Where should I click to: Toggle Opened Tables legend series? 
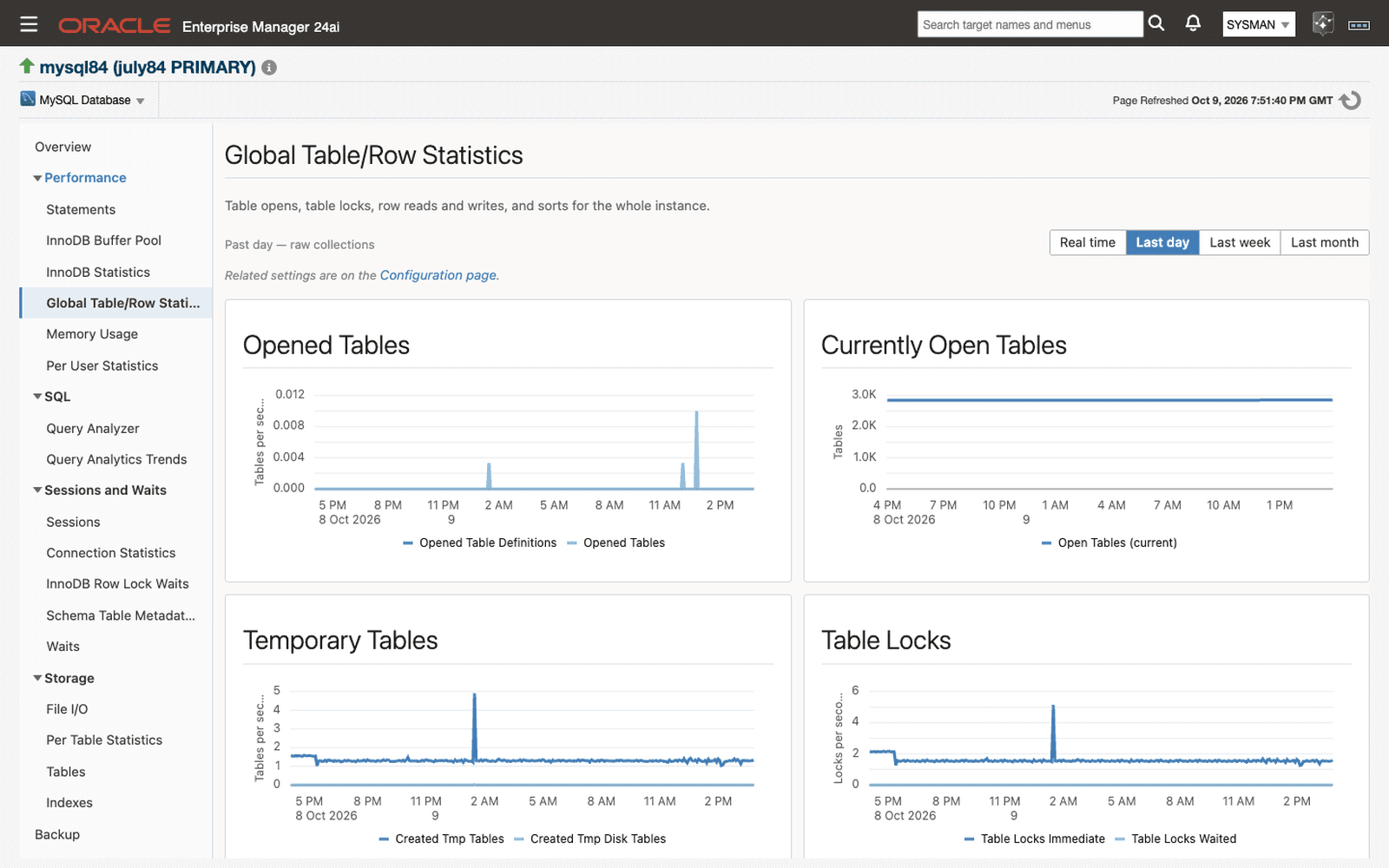[x=616, y=542]
